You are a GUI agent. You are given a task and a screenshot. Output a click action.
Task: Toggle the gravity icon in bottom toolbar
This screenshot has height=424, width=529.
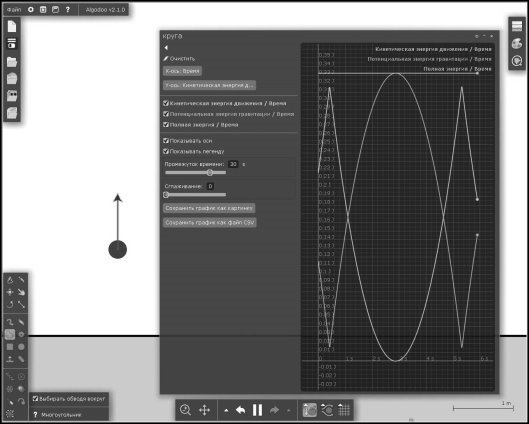(310, 410)
